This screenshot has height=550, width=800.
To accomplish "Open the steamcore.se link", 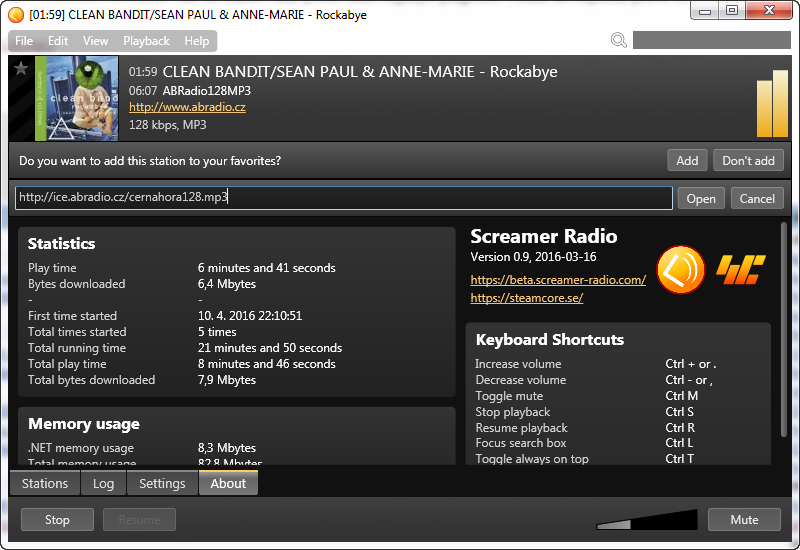I will [x=527, y=298].
